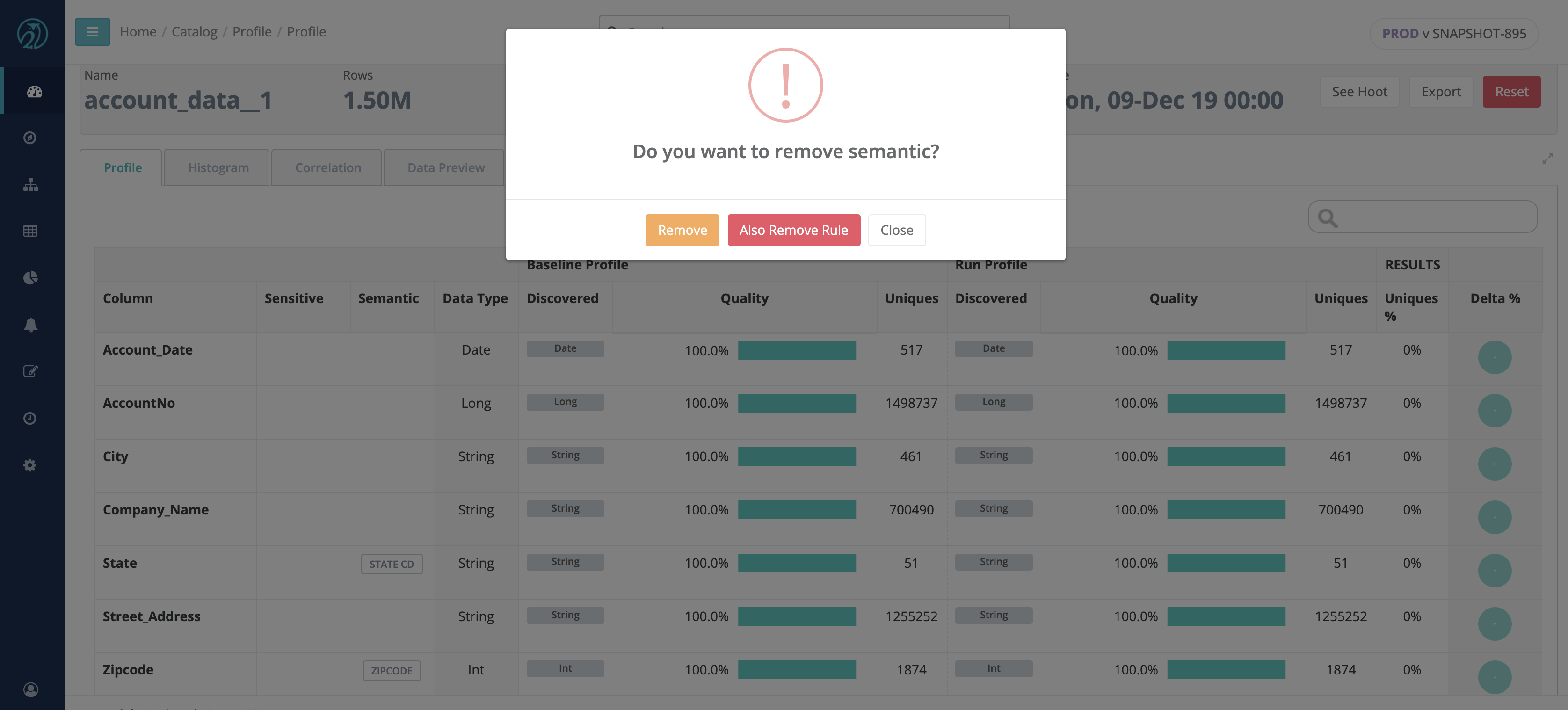
Task: Open the settings gear icon in sidebar
Action: [x=30, y=465]
